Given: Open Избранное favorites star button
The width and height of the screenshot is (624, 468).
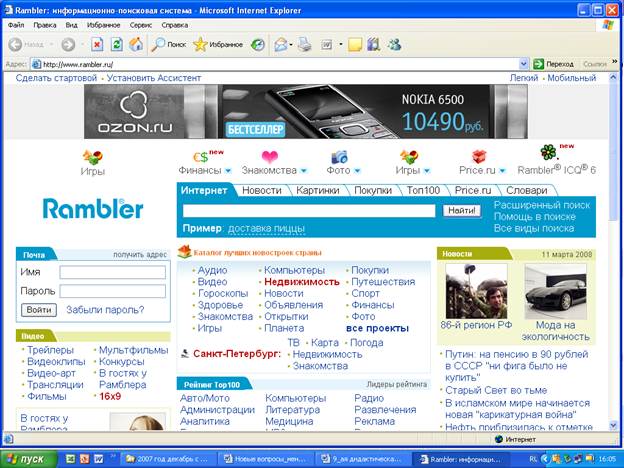Looking at the screenshot, I should 218,45.
